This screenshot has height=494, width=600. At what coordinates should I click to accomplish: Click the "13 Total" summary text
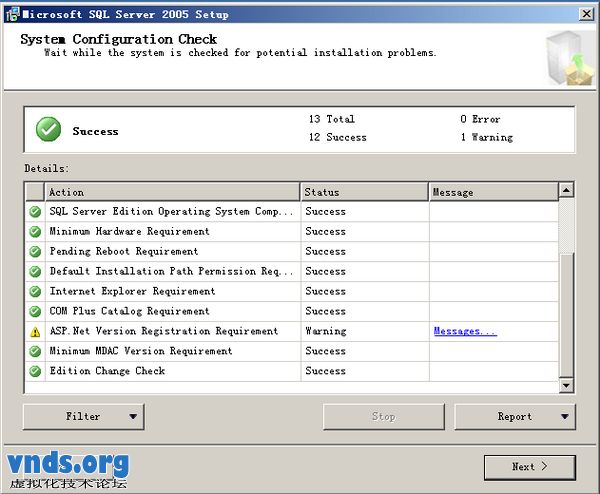coord(332,119)
